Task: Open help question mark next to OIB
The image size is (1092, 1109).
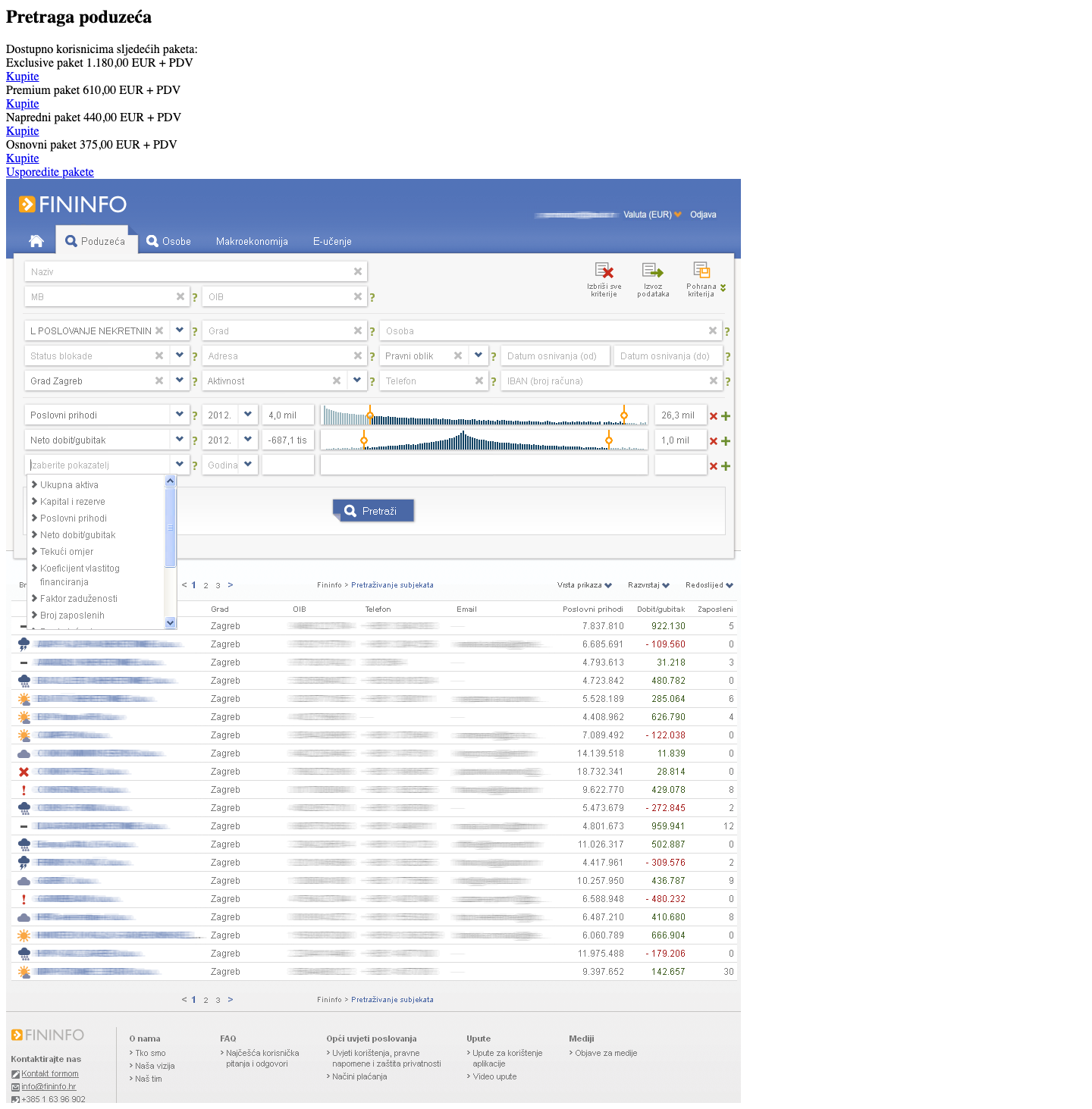Action: (x=372, y=298)
